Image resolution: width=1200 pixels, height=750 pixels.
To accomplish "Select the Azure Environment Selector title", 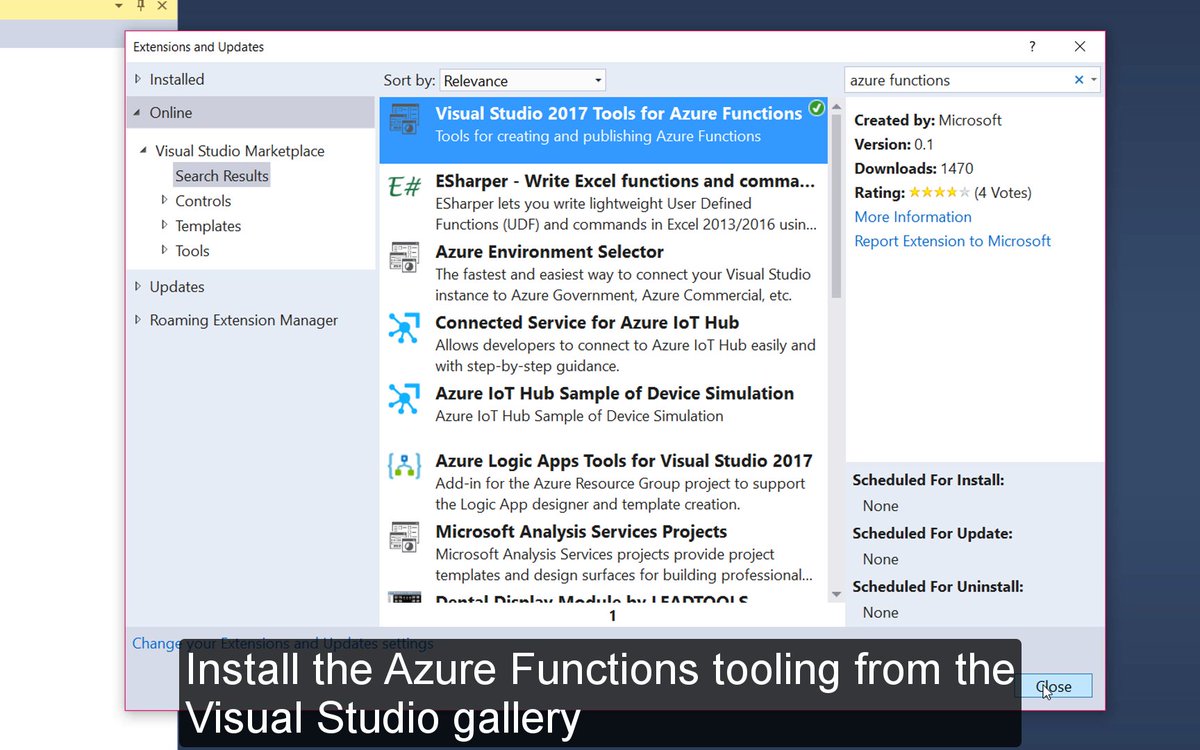I will 549,252.
